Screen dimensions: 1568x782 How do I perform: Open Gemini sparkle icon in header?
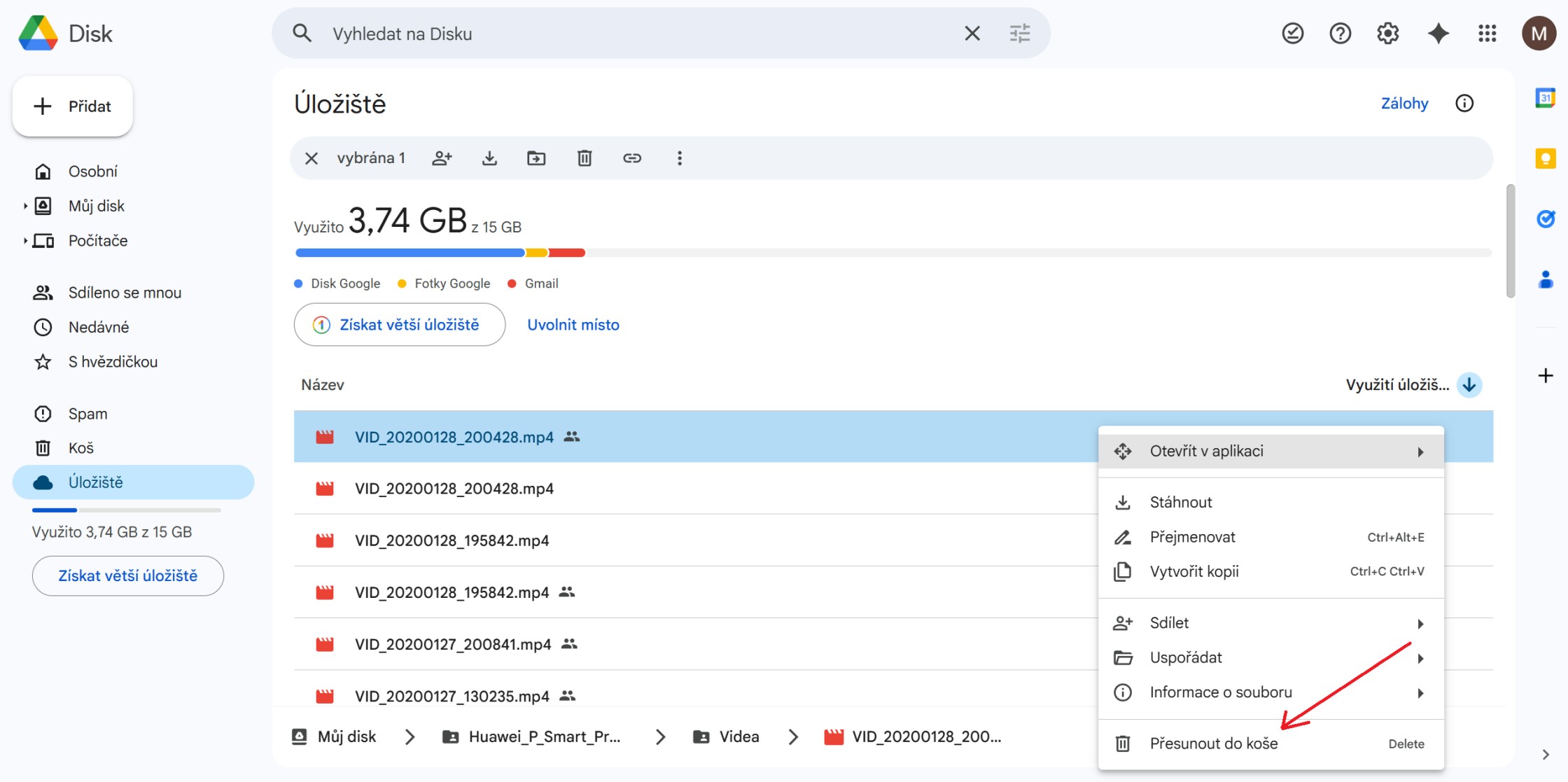click(1438, 34)
